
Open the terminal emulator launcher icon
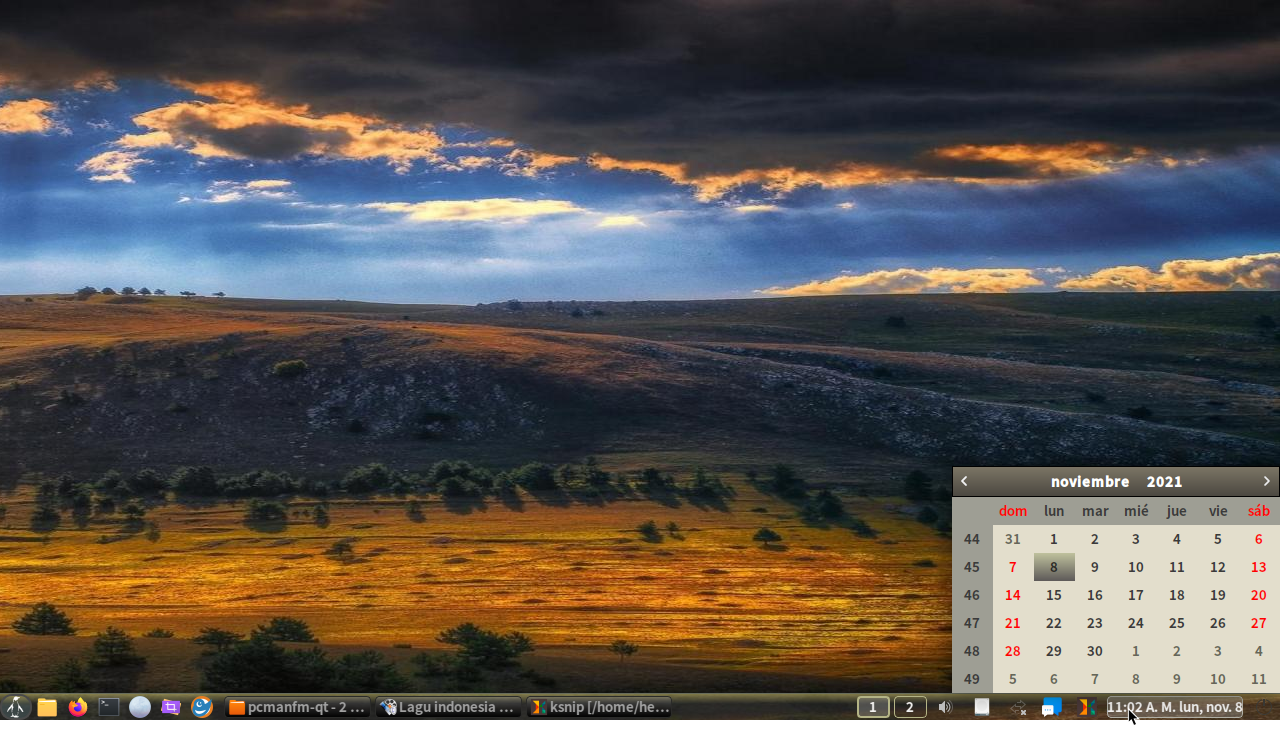(109, 707)
